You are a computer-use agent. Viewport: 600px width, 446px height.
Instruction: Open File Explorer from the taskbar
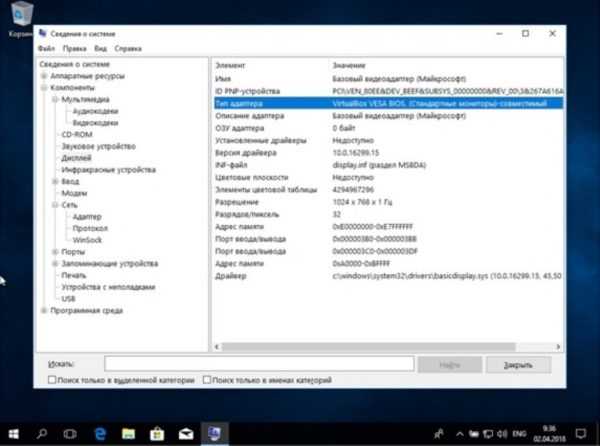point(128,434)
